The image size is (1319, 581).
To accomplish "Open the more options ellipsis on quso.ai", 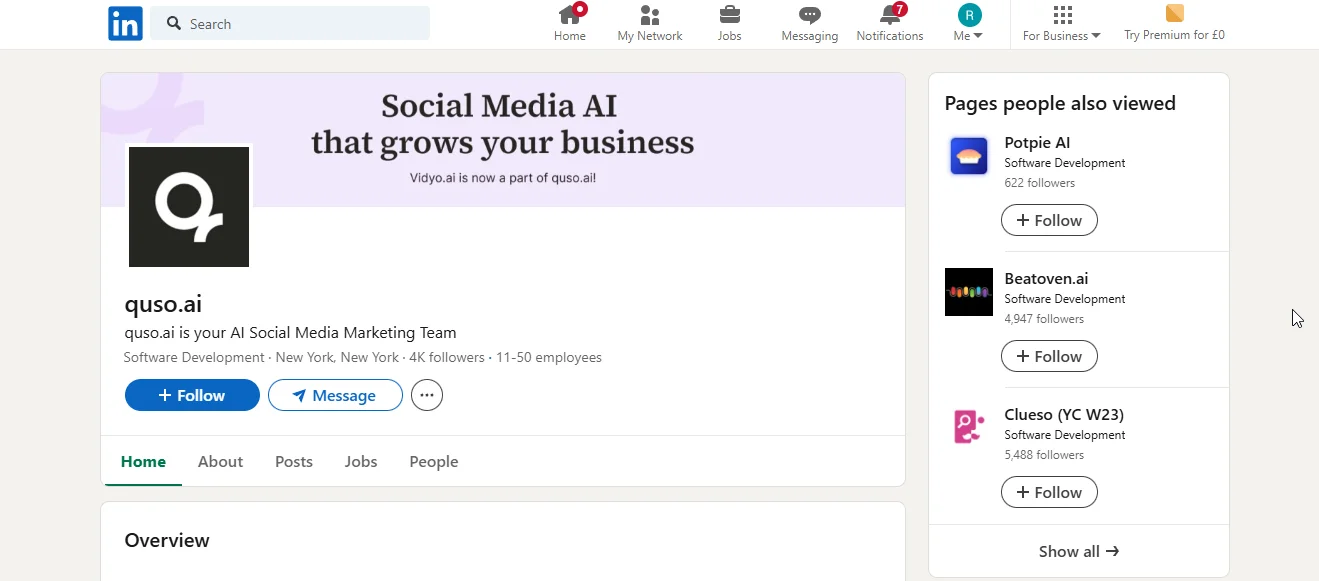I will [x=427, y=395].
